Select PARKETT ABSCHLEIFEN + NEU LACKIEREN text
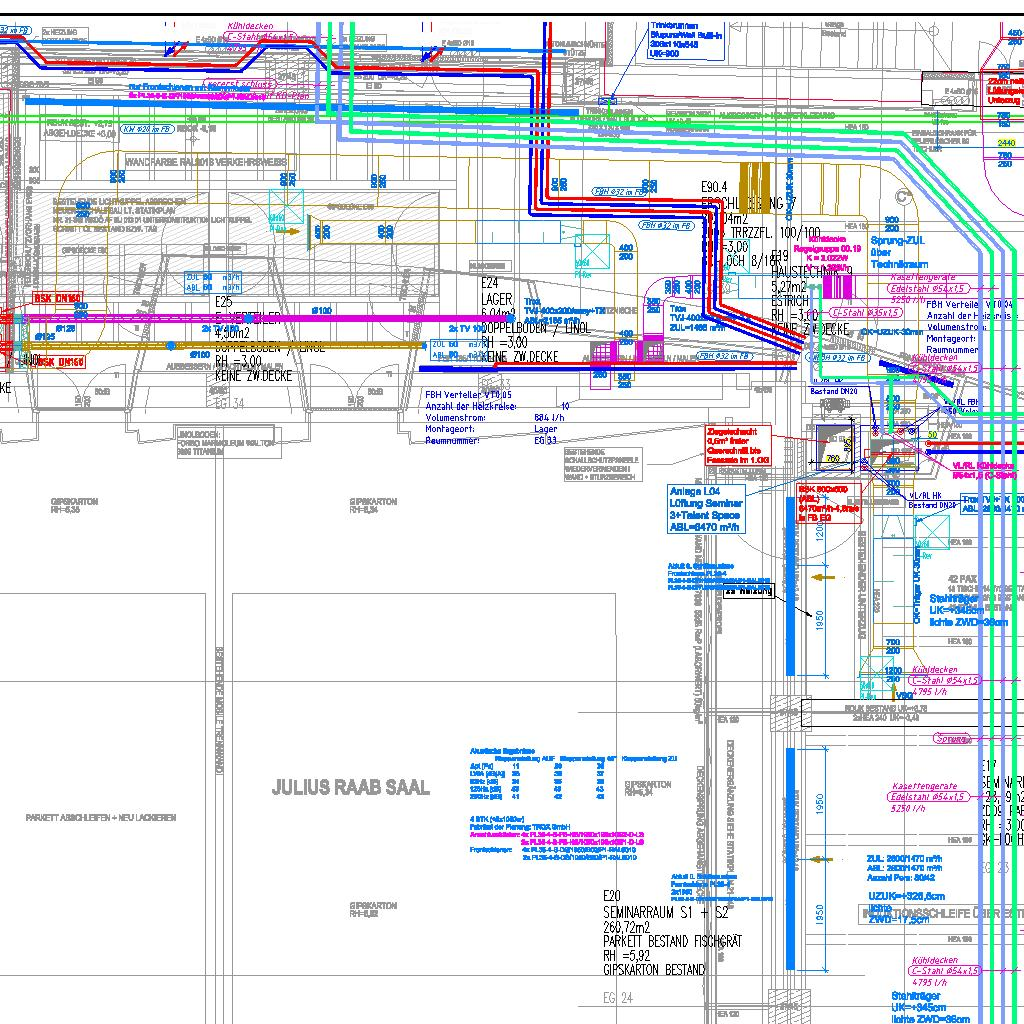Screen dimensions: 1024x1024 [x=101, y=818]
